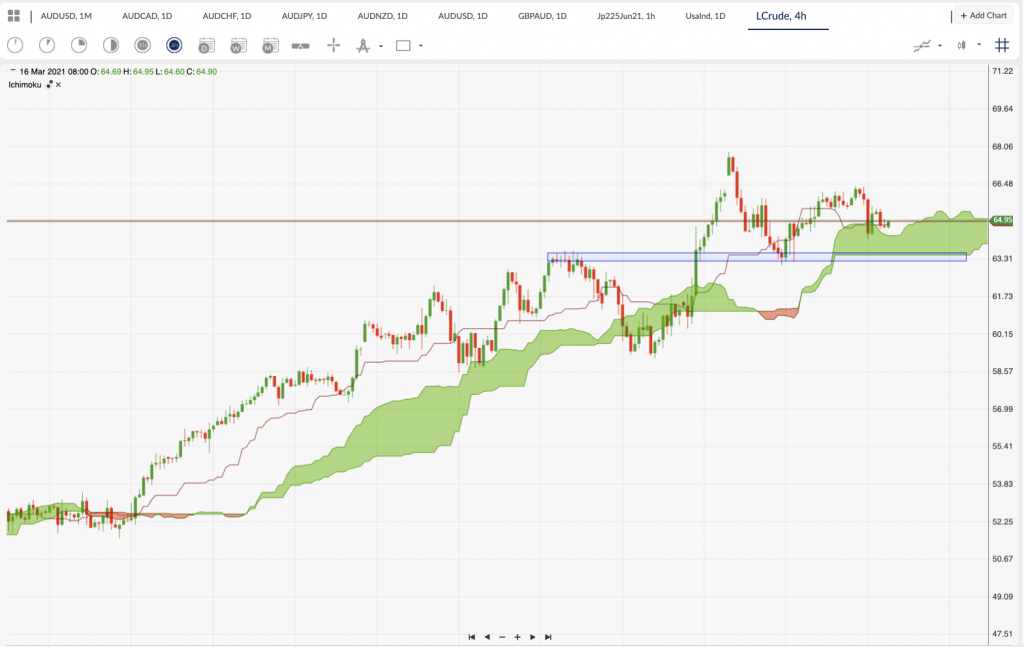Expand the chart type dropdown arrow
The height and width of the screenshot is (647, 1024).
point(979,45)
